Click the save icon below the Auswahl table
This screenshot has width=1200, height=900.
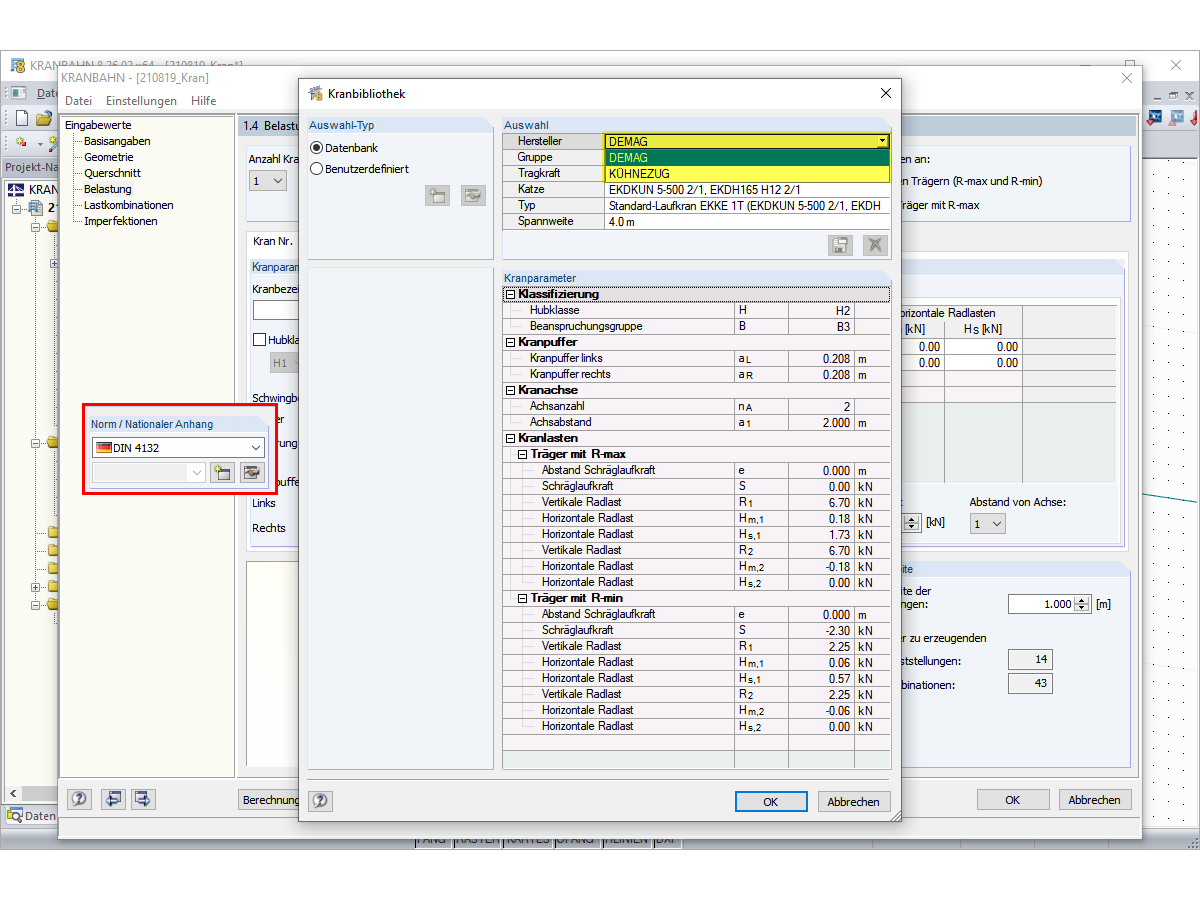(x=840, y=245)
